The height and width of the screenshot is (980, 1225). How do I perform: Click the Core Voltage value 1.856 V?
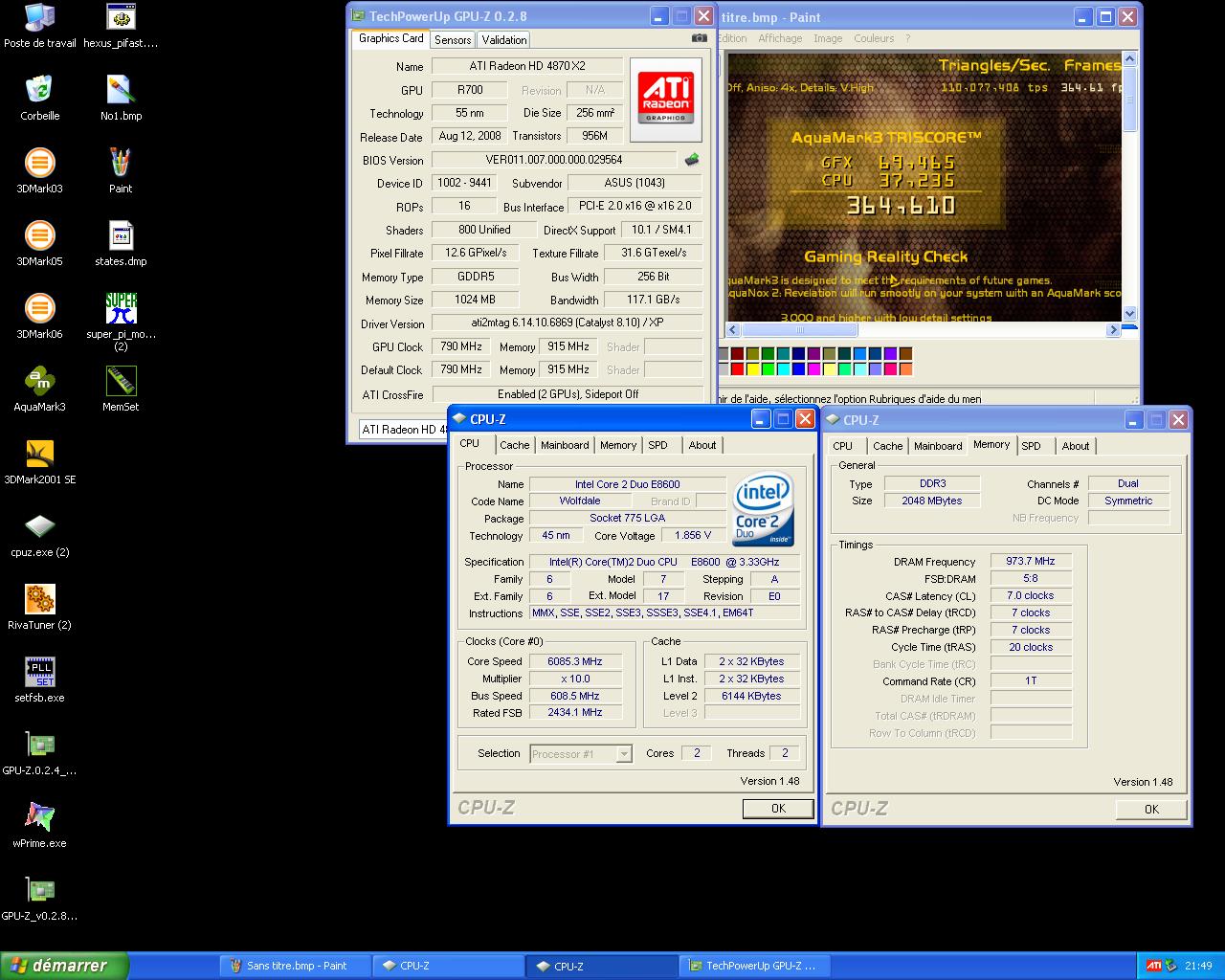tap(693, 536)
